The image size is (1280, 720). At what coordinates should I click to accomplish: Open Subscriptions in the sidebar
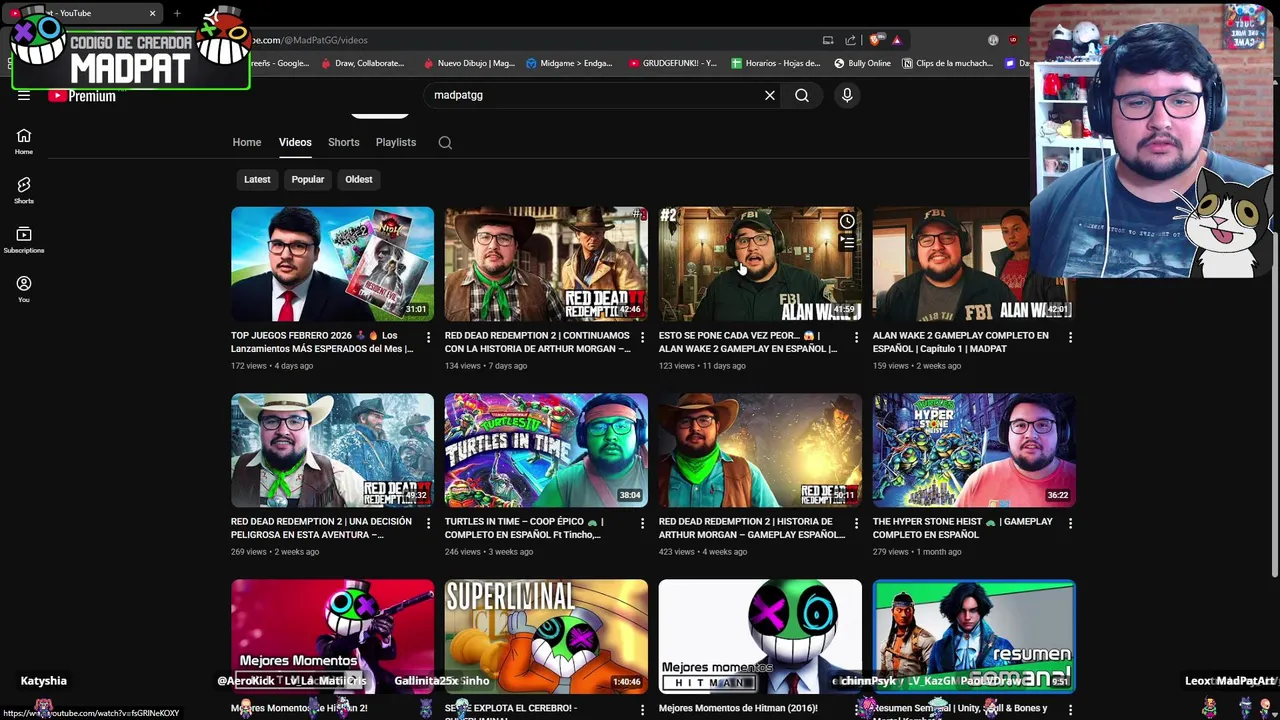pyautogui.click(x=24, y=239)
